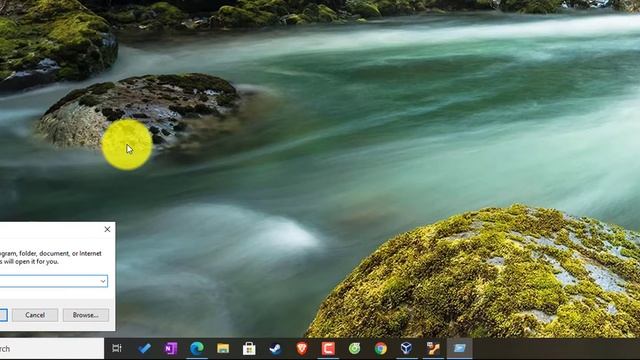This screenshot has width=640, height=360.
Task: Click the taskbar search box
Action: (52, 349)
